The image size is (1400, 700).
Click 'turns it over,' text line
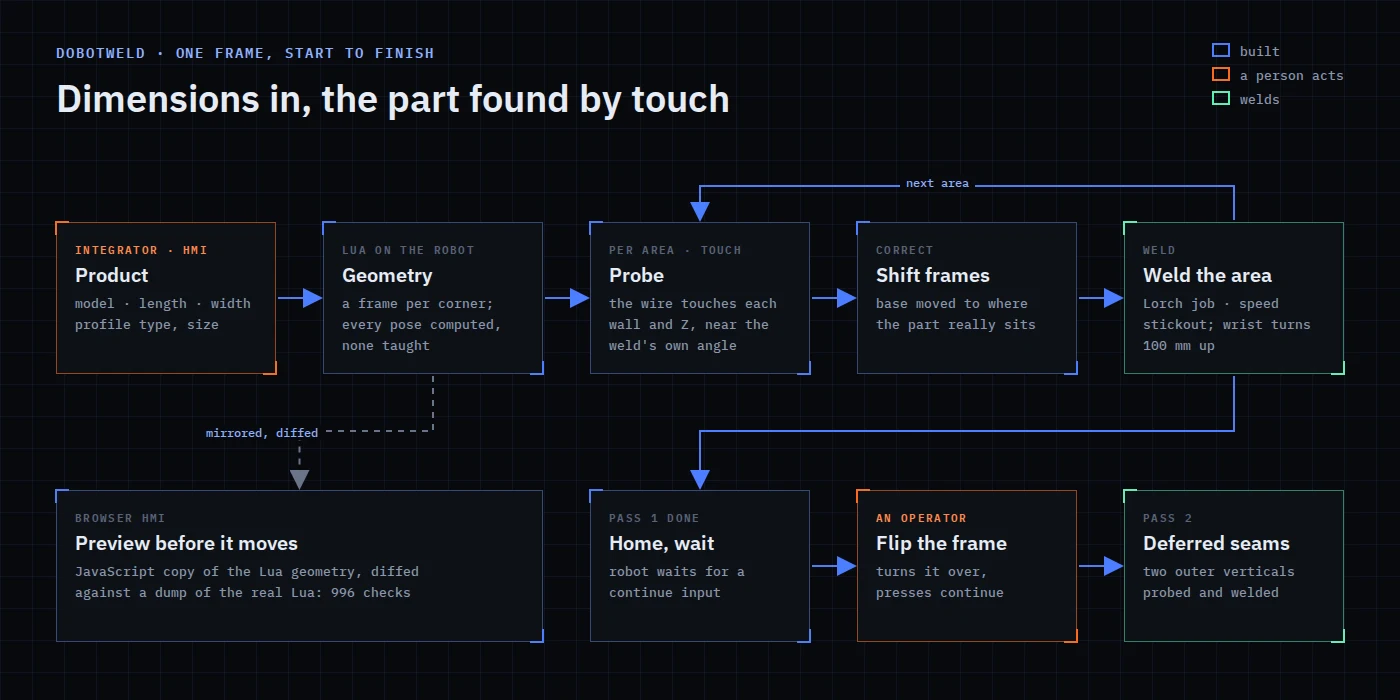932,571
